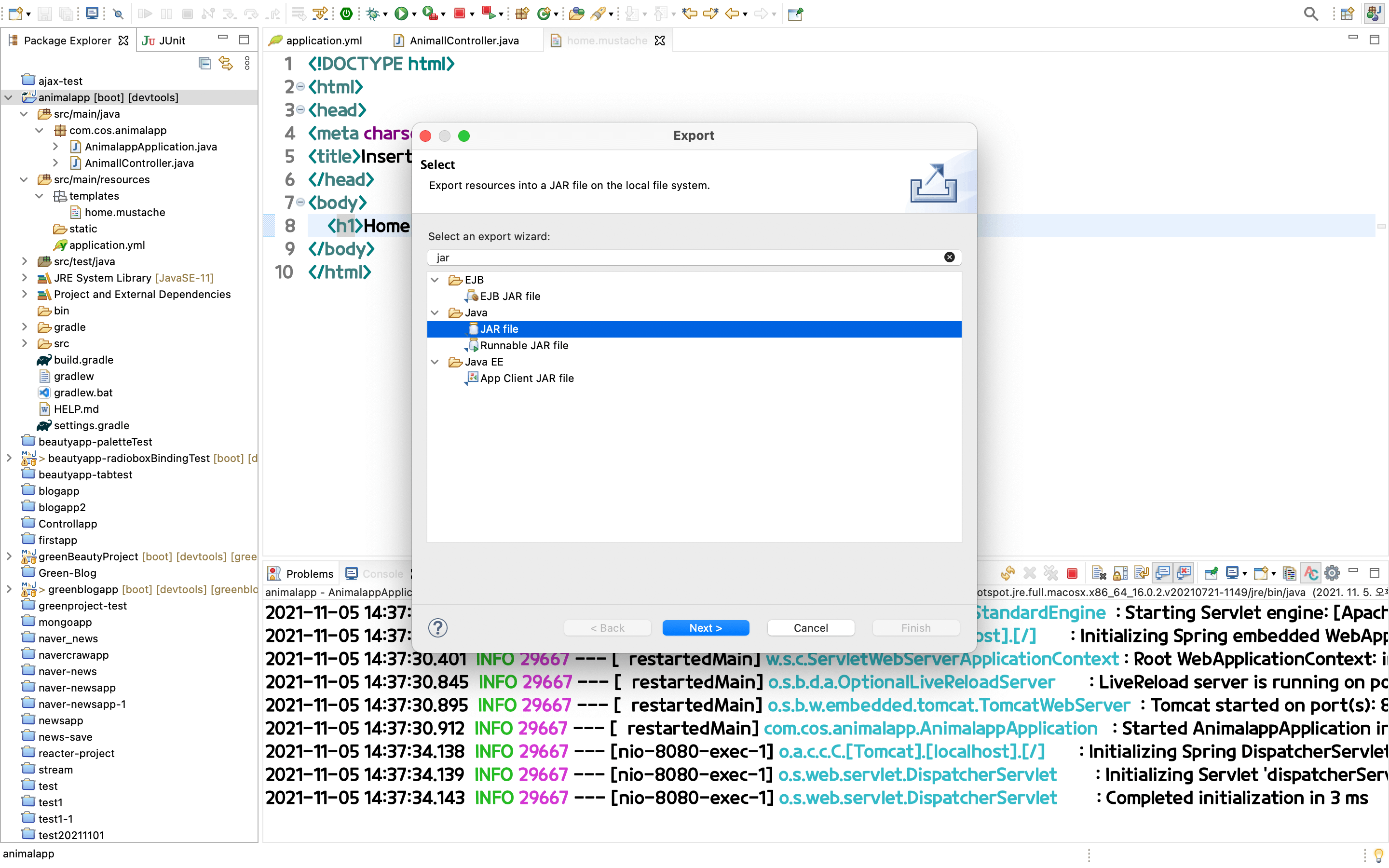Open the Console toolbar icon with monitor
Viewport: 1389px width, 868px height.
point(92,13)
